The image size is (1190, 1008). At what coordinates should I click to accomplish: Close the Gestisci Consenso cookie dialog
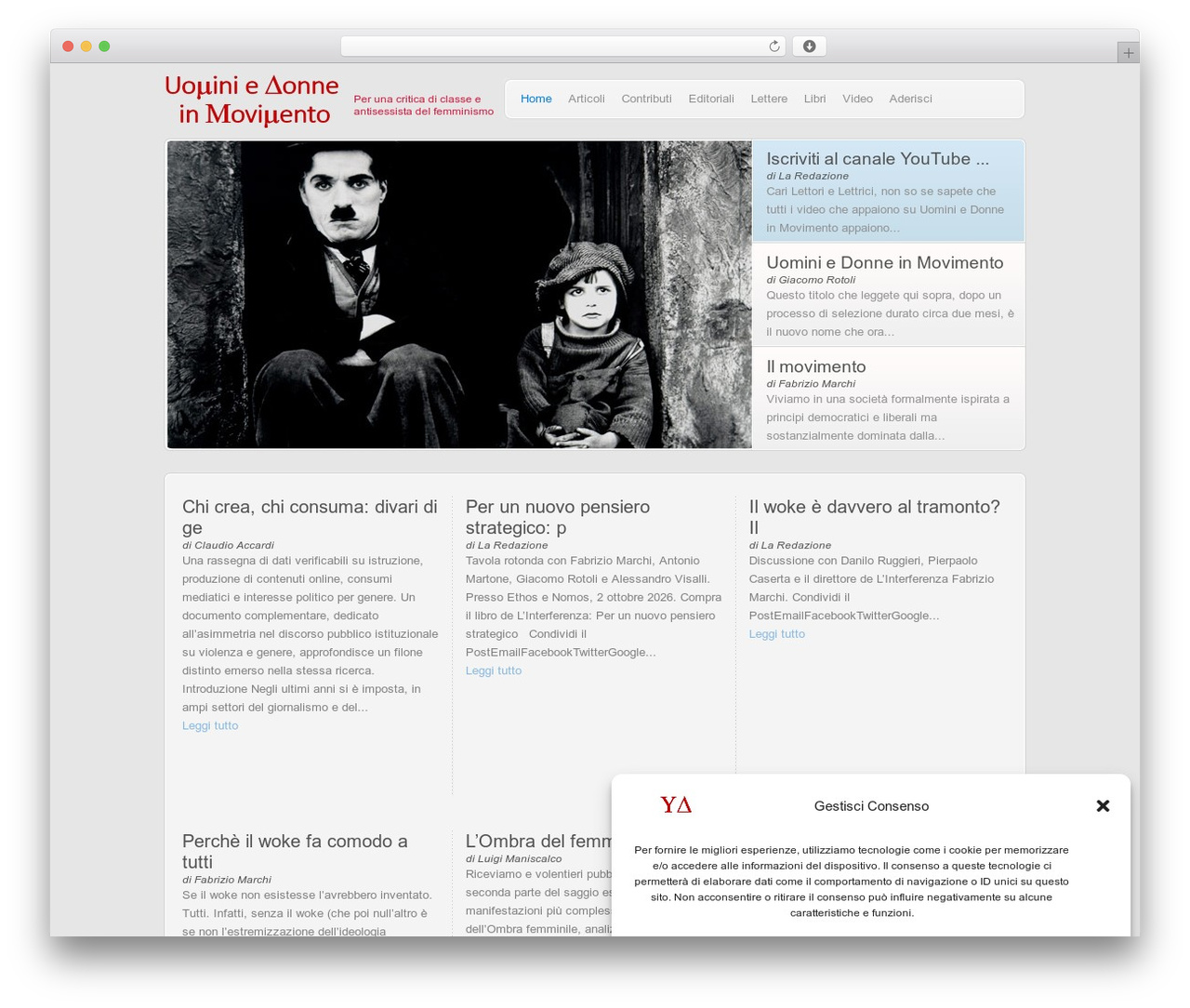pos(1103,805)
